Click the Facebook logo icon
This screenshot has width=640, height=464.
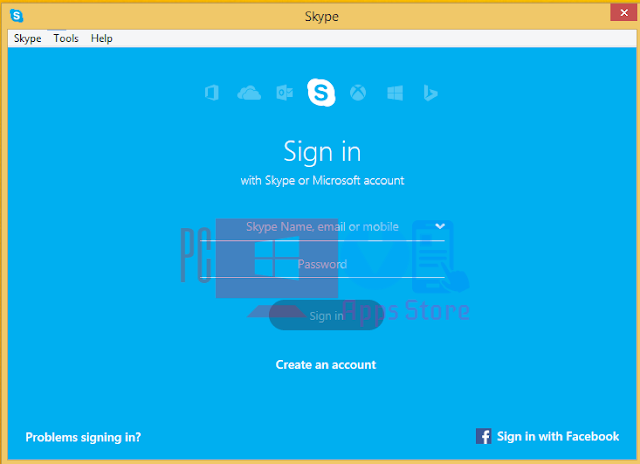coord(484,436)
